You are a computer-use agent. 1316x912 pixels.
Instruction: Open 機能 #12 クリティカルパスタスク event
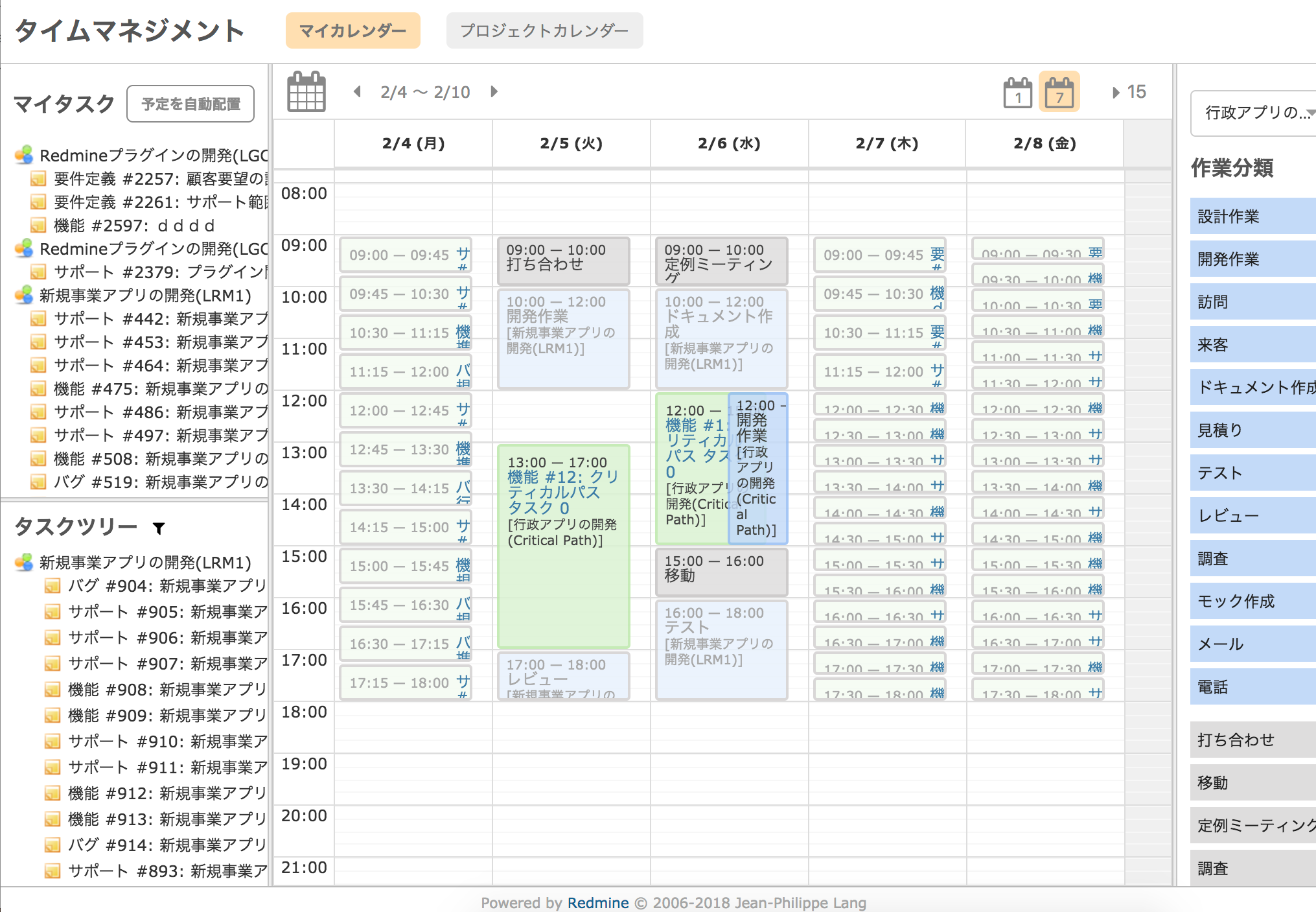click(565, 490)
